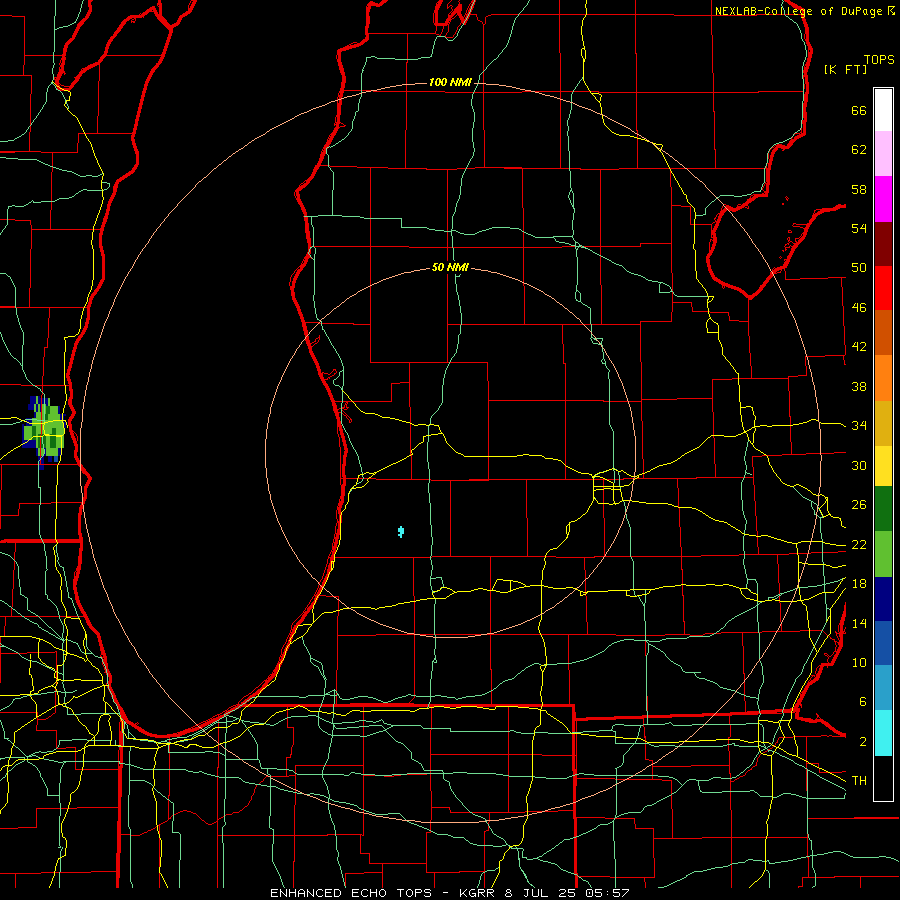Click the light green legend swatch
900x900 pixels.
pos(883,554)
